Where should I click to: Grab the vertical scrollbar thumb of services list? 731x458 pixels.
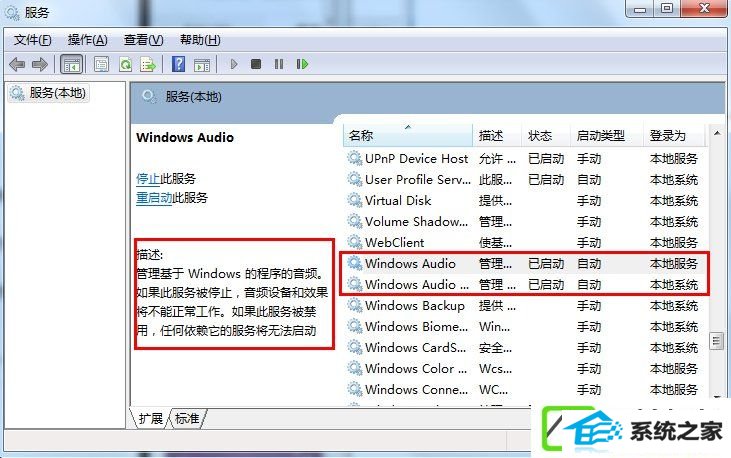pyautogui.click(x=717, y=340)
